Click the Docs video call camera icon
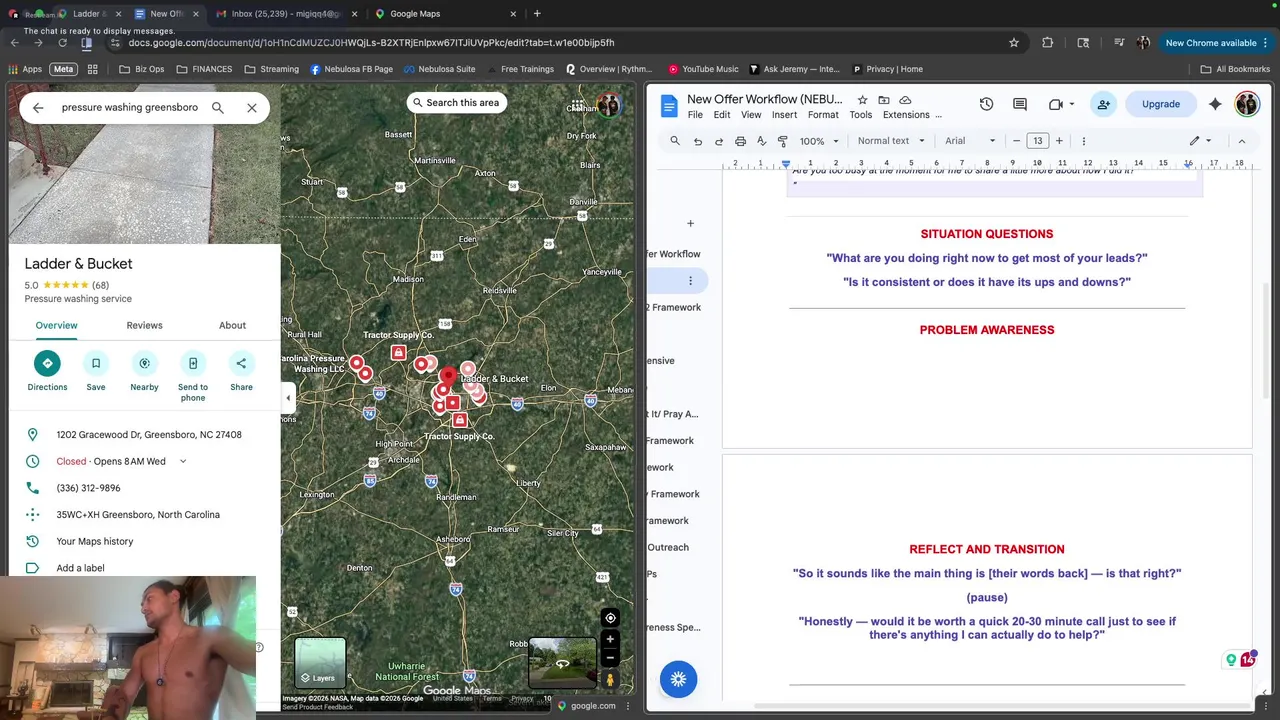 coord(1056,104)
